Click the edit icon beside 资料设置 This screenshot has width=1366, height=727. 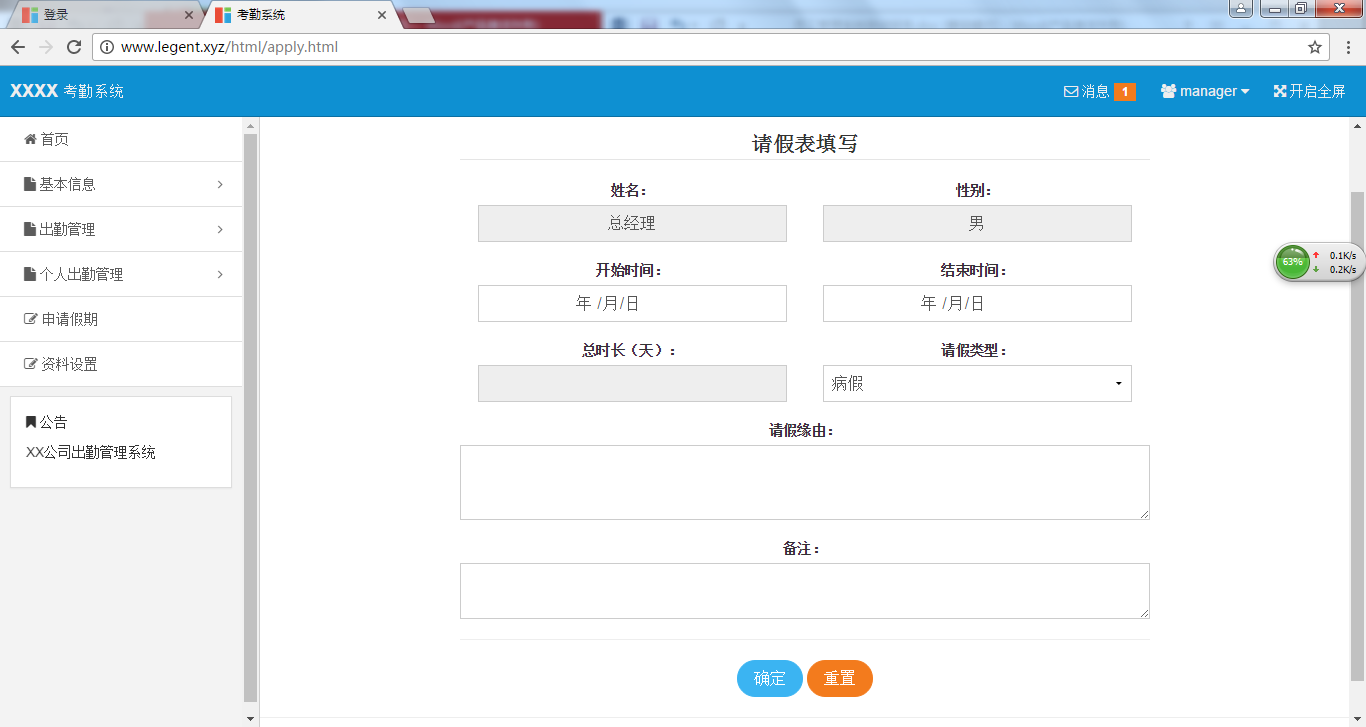31,364
